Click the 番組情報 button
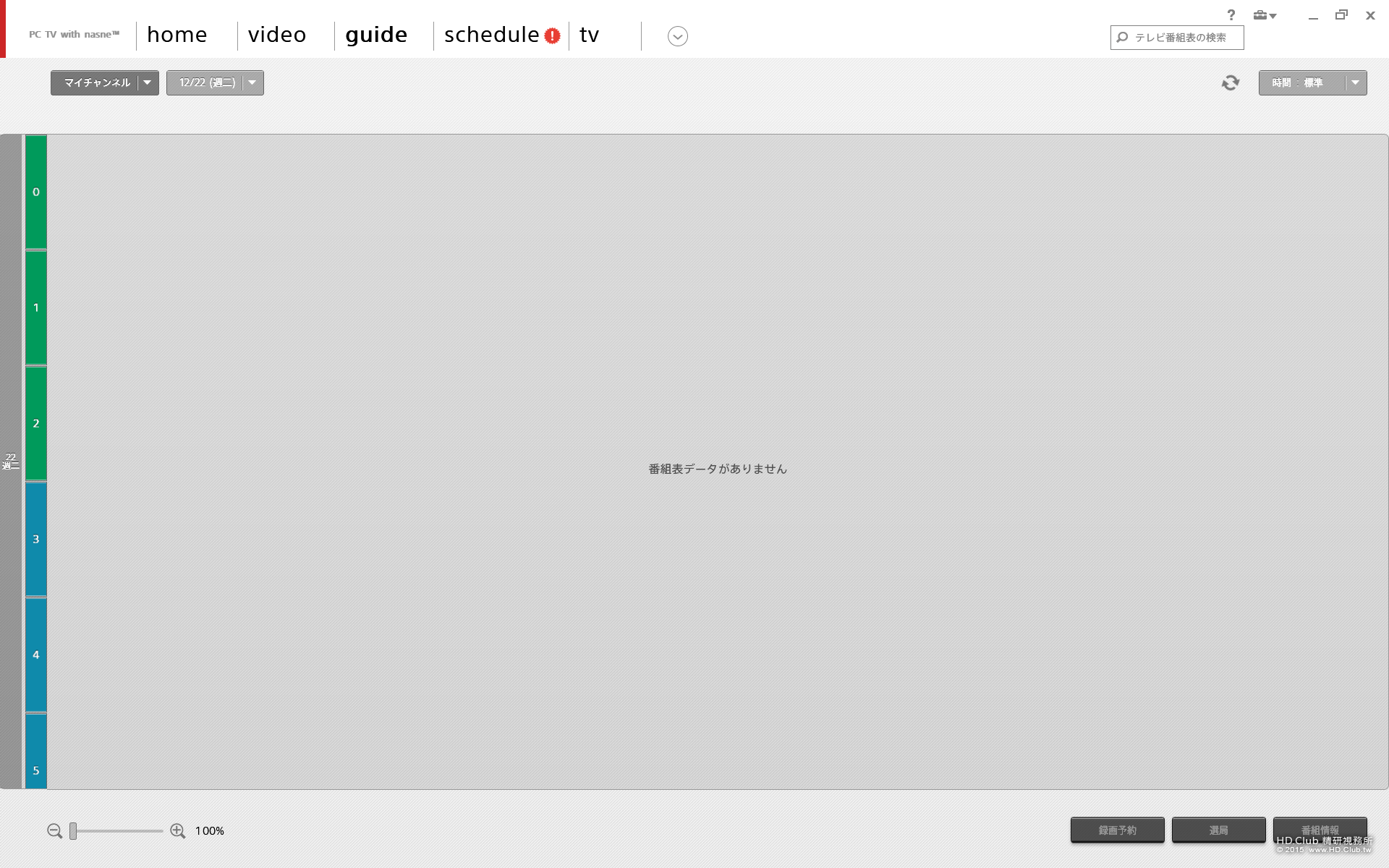This screenshot has height=868, width=1389. point(1320,830)
